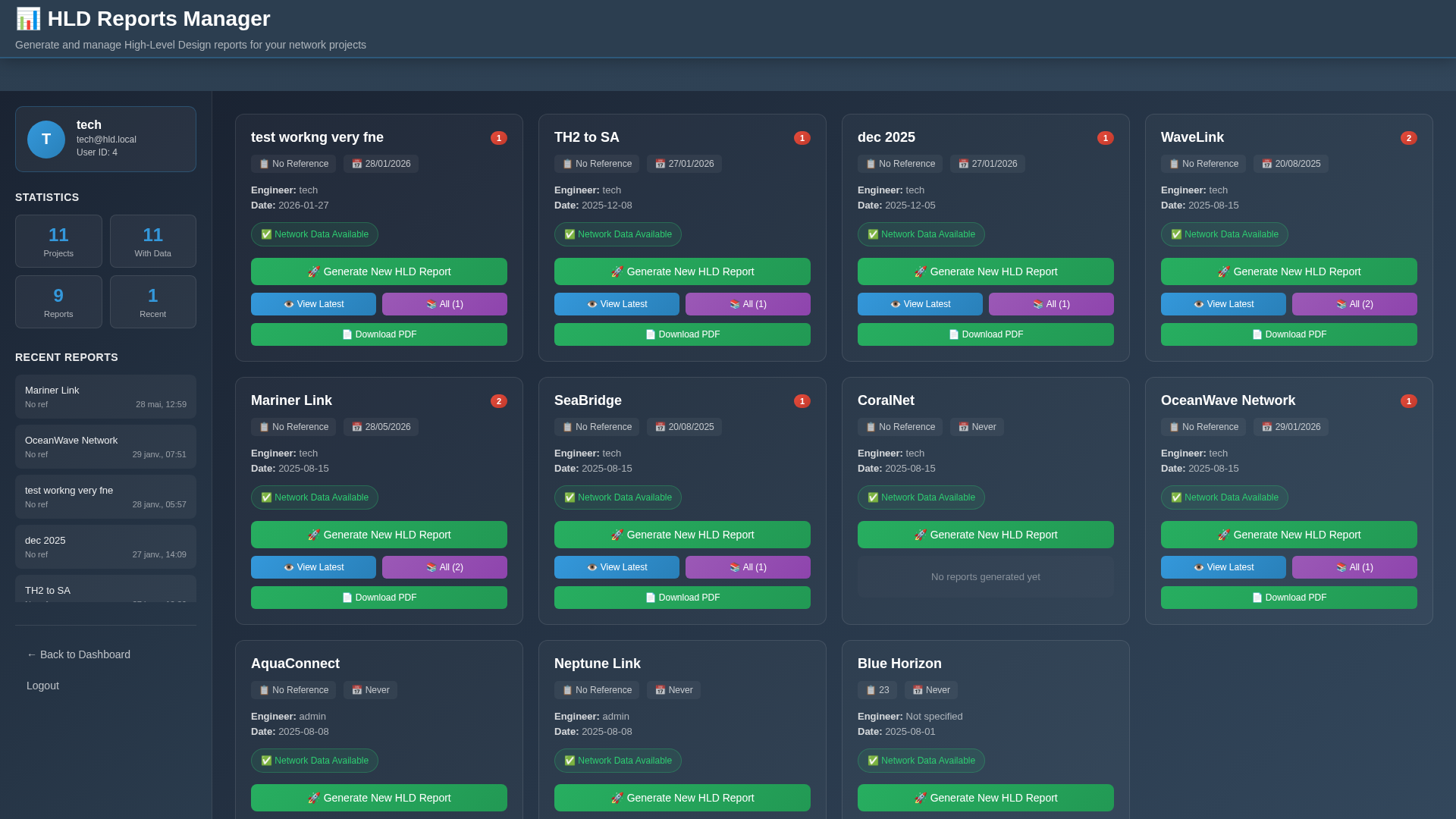
Task: Download PDF for SeaBridge
Action: pos(682,598)
